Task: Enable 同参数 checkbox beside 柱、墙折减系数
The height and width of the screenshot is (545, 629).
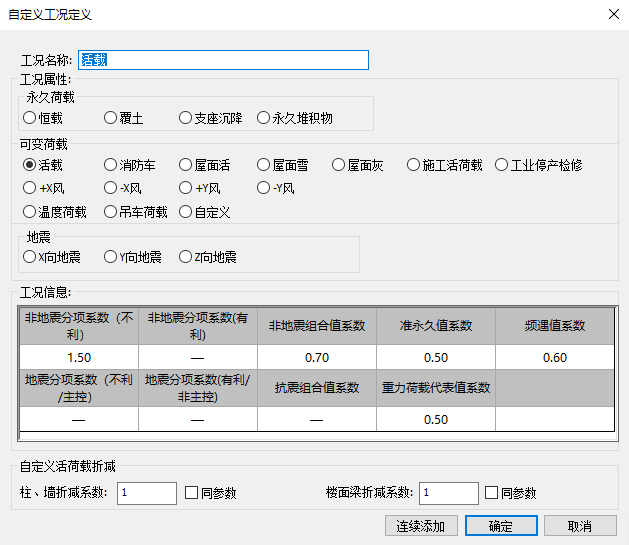Action: pos(192,493)
